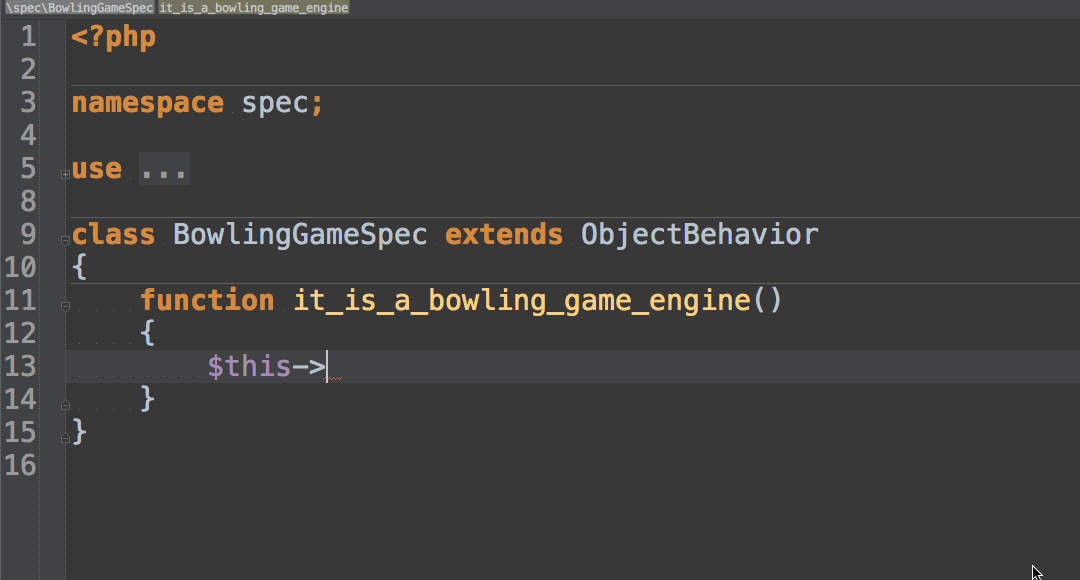The width and height of the screenshot is (1080, 580).
Task: Click line number 9 in the gutter
Action: coord(28,235)
